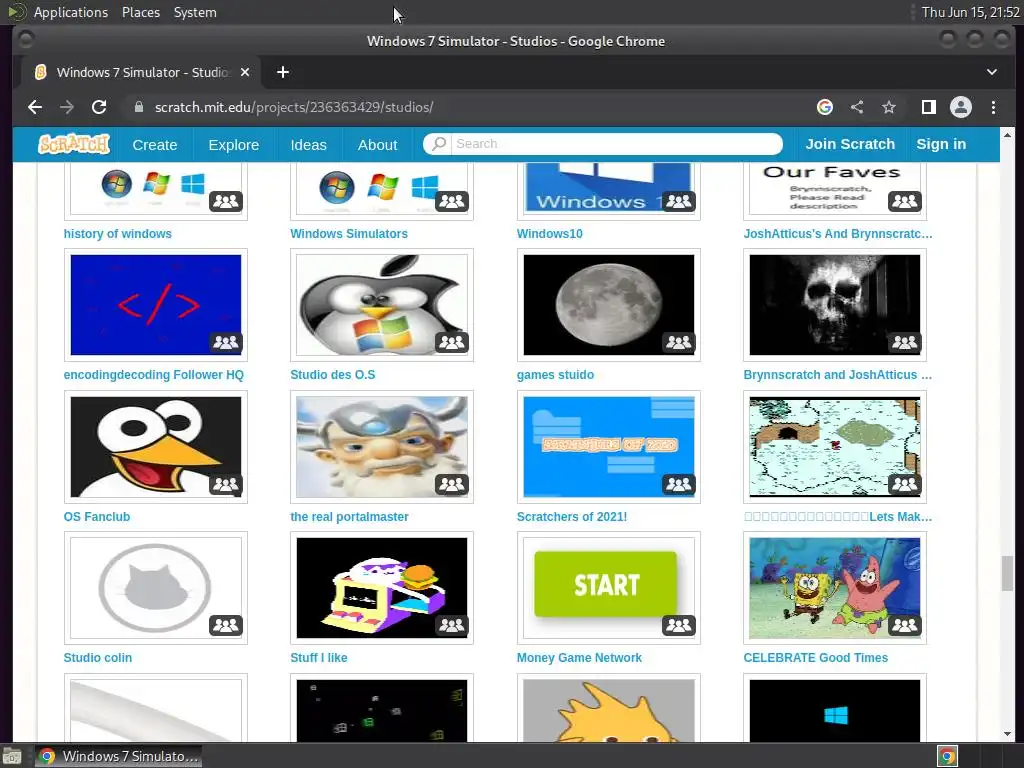Click studio icon on Money Game Network thumbnail
Viewport: 1024px width, 768px height.
[x=679, y=625]
